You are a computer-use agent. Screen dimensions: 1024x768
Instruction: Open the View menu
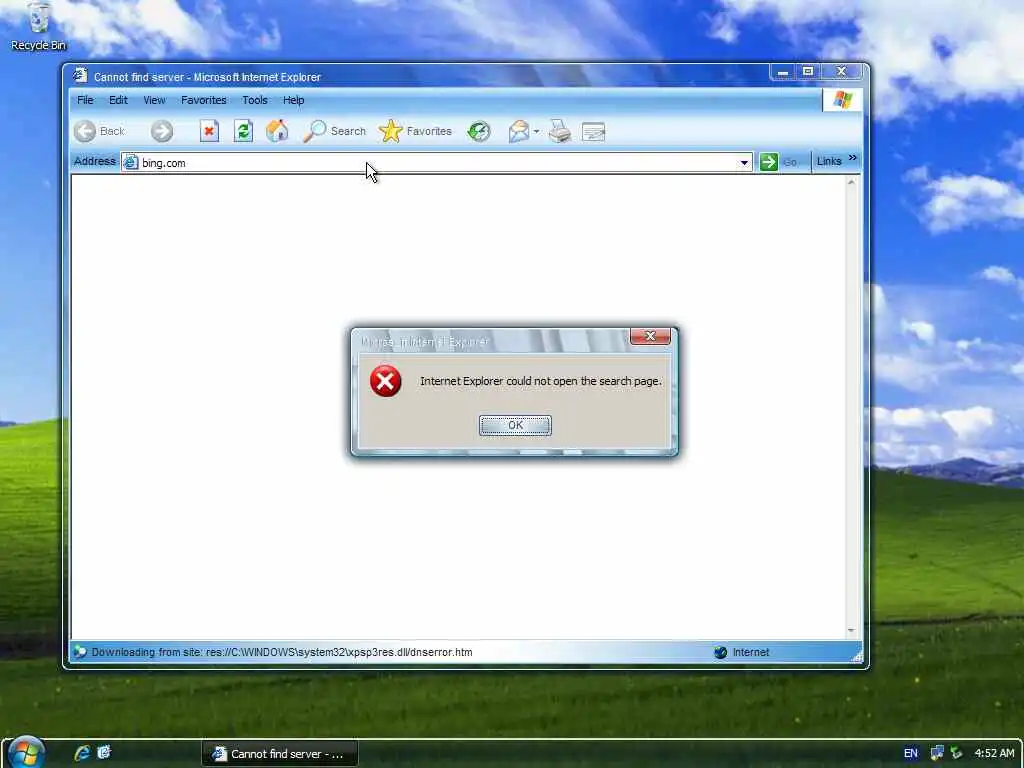pos(154,100)
